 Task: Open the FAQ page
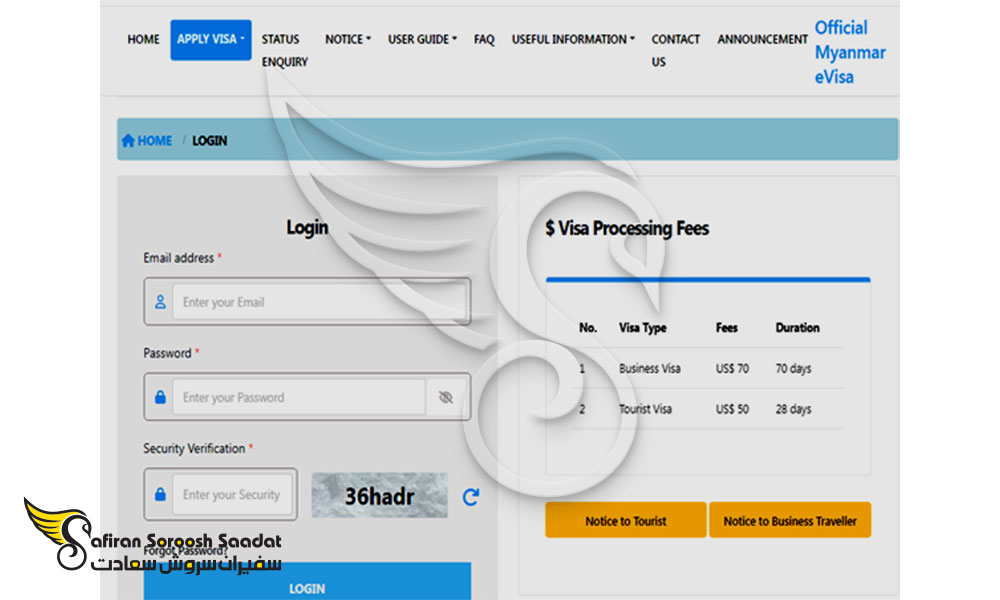484,39
